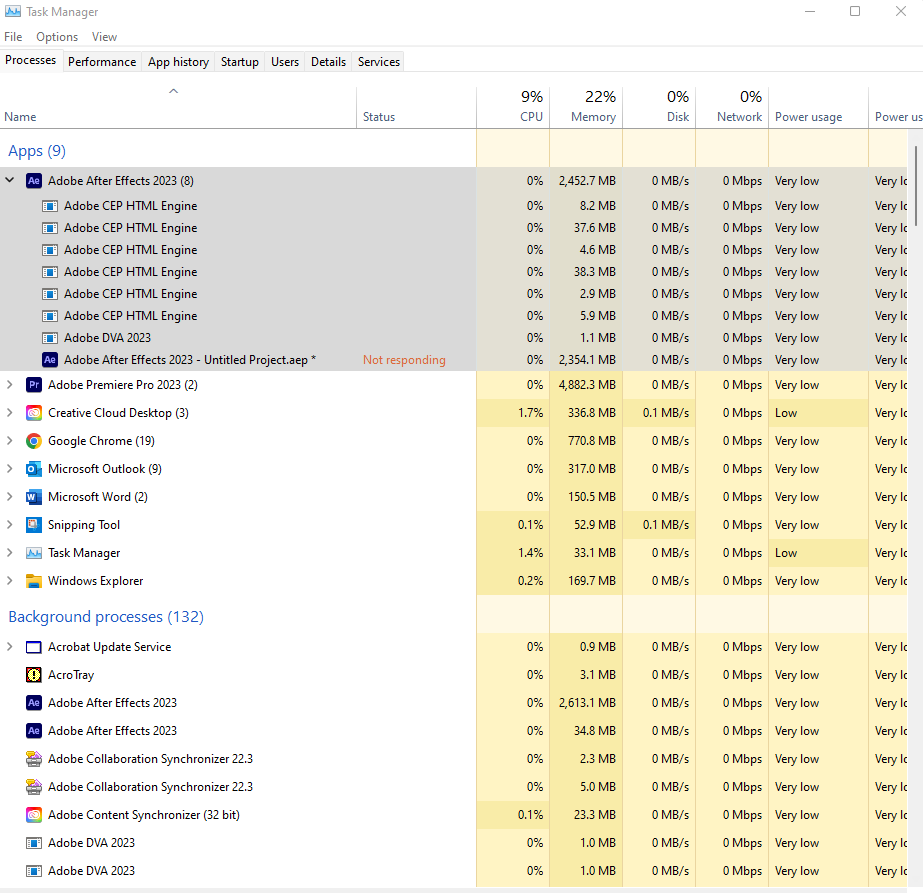The image size is (923, 893).
Task: Select the not responding Untitled Project.aep process
Action: [190, 360]
